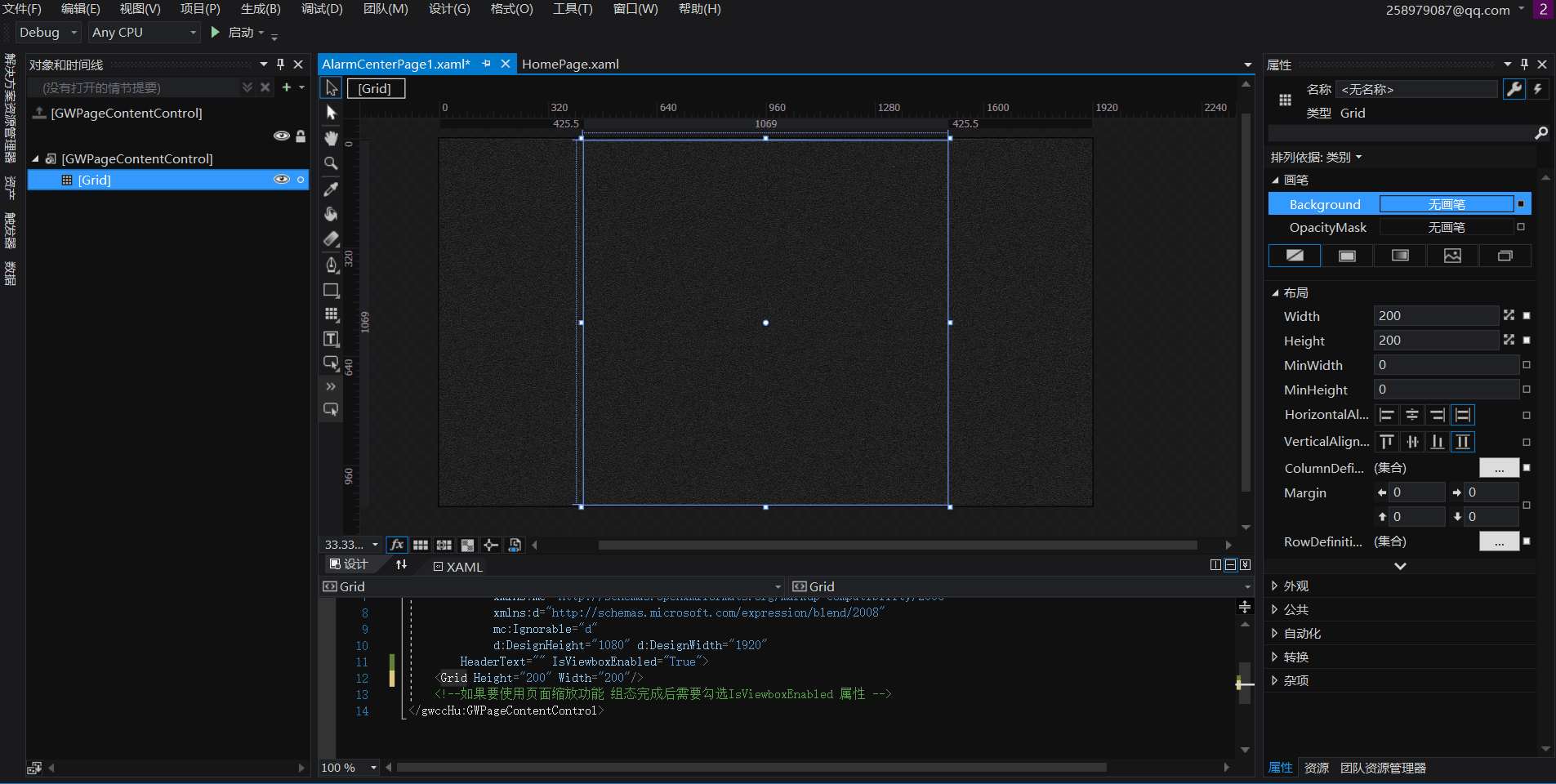The height and width of the screenshot is (784, 1556).
Task: Select the Paint Bucket tool
Action: tap(331, 214)
